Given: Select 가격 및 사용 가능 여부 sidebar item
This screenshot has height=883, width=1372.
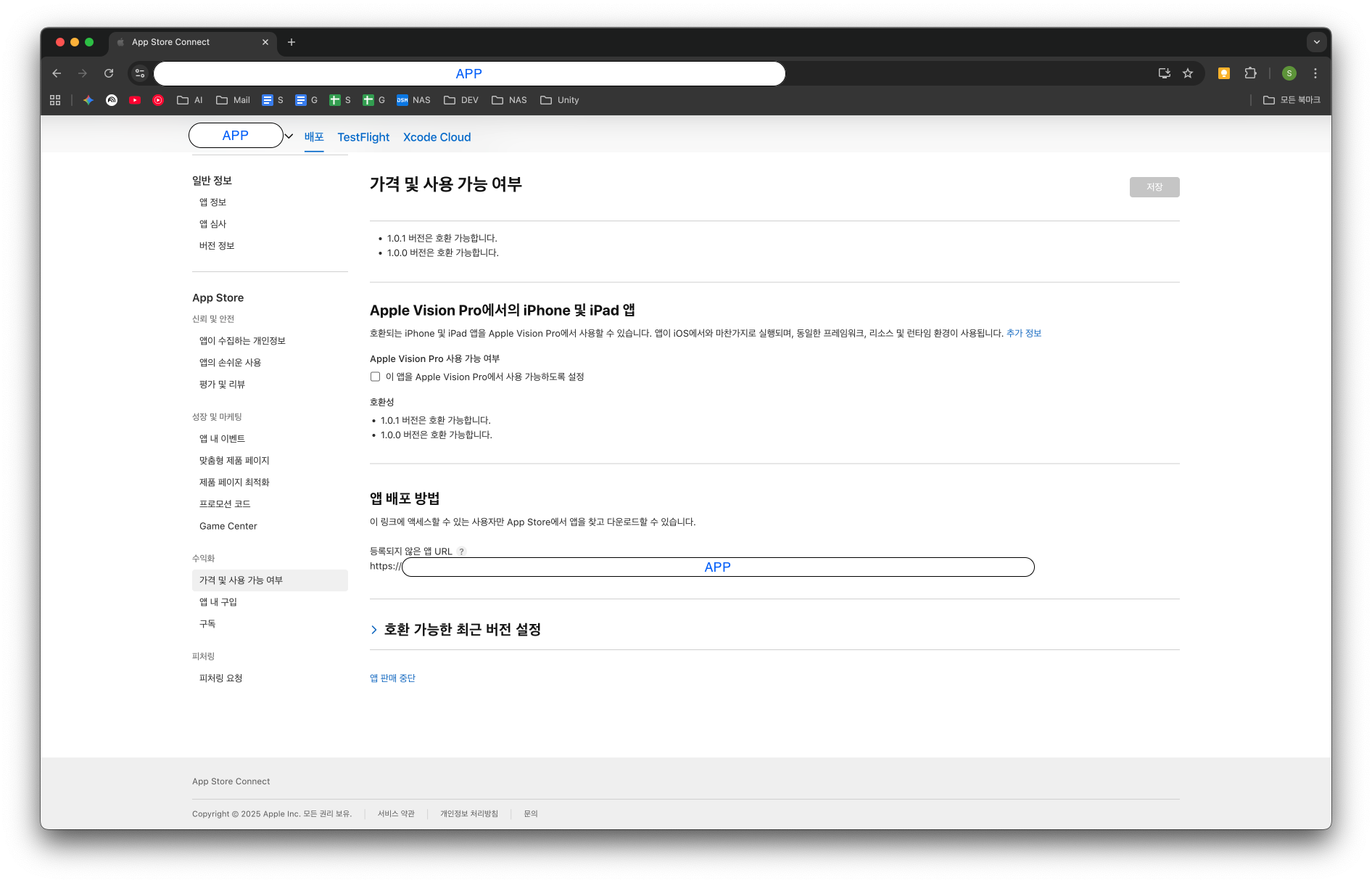Looking at the screenshot, I should [270, 580].
